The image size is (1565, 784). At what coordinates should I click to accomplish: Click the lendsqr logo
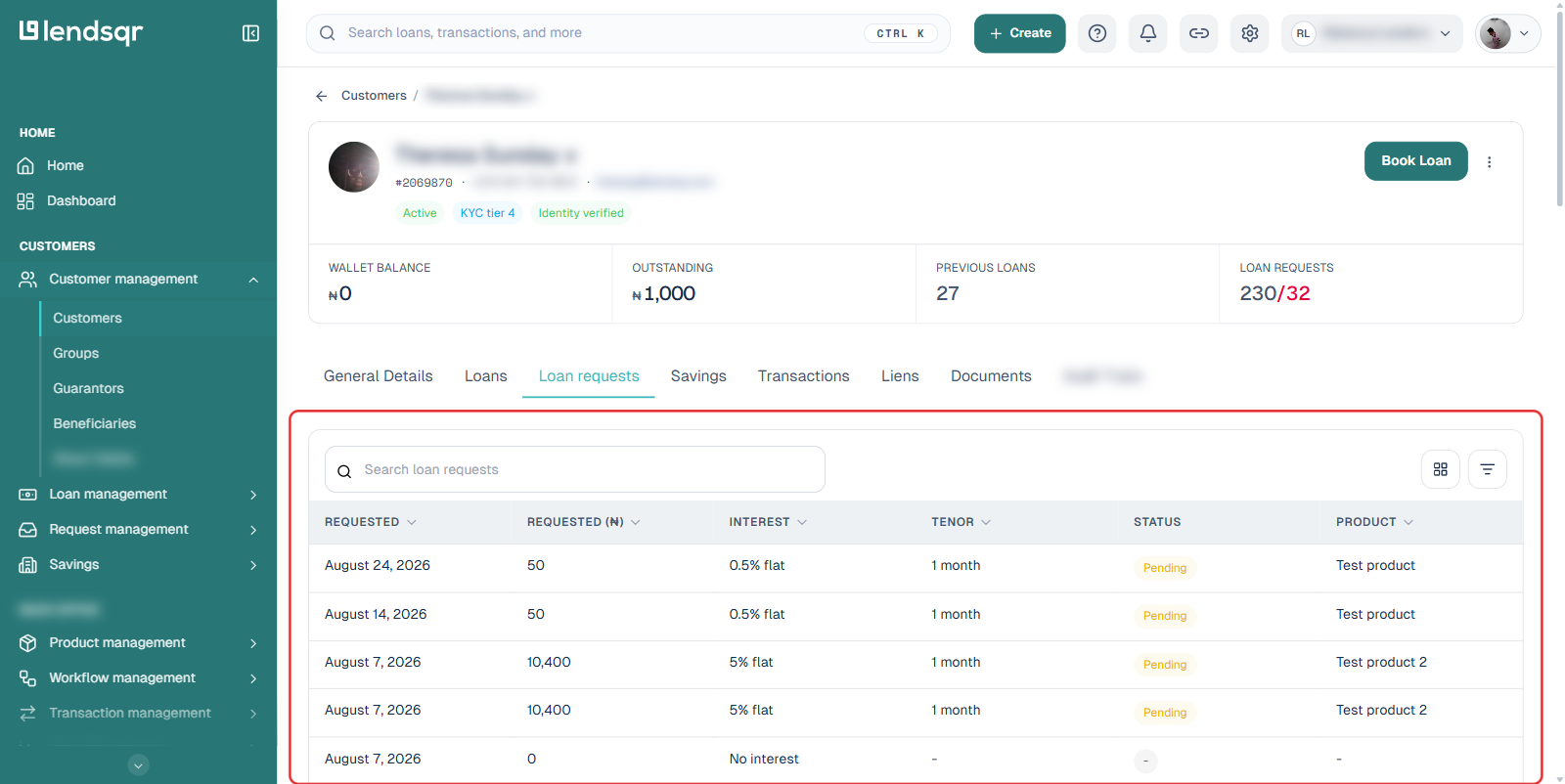(81, 32)
